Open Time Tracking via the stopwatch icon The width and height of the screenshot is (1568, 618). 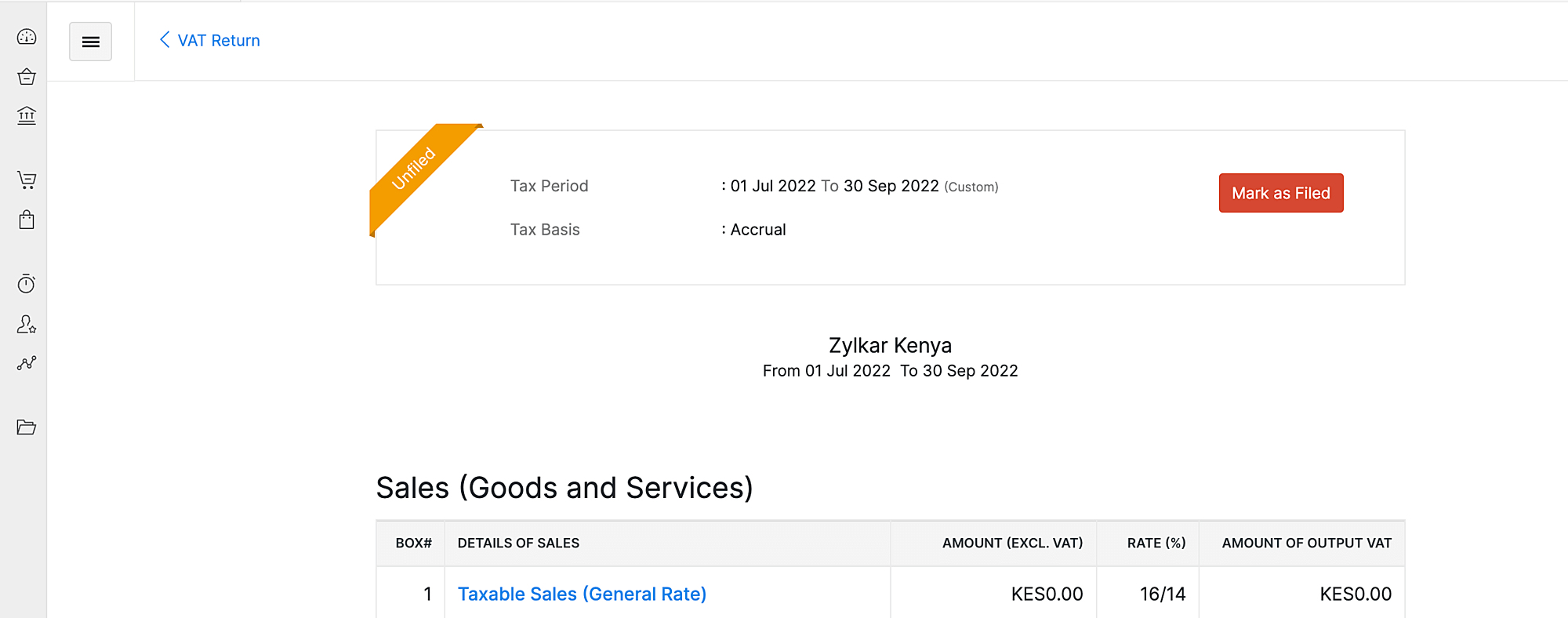(27, 284)
